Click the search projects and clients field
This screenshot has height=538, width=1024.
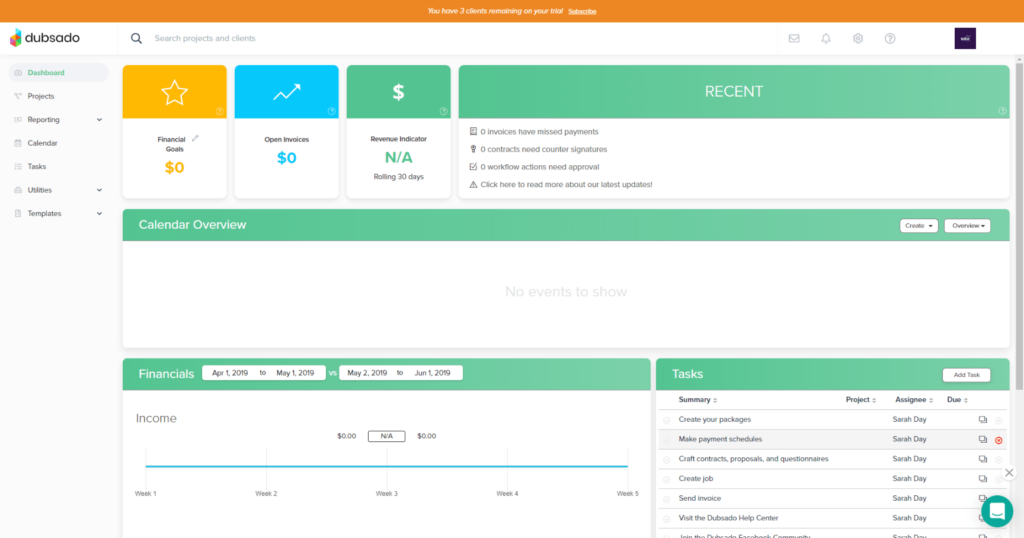coord(300,38)
